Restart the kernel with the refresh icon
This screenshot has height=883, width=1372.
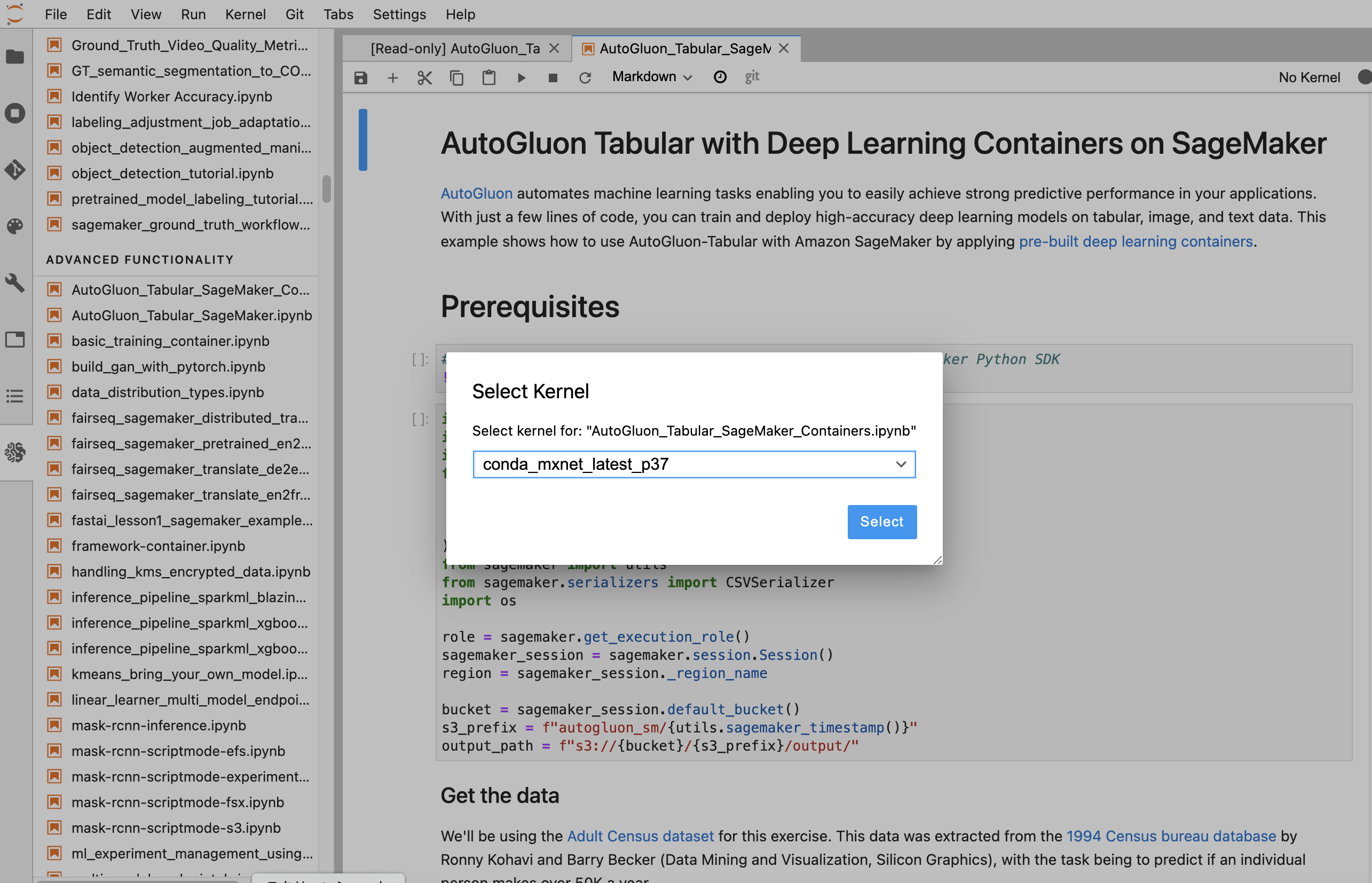585,77
